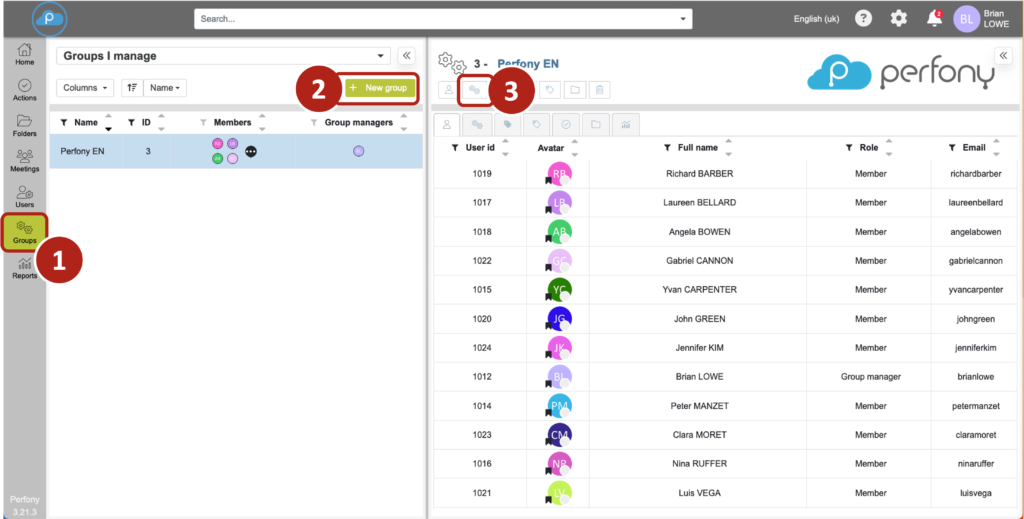Open the Meetings section in sidebar
This screenshot has height=519, width=1024.
tap(25, 160)
